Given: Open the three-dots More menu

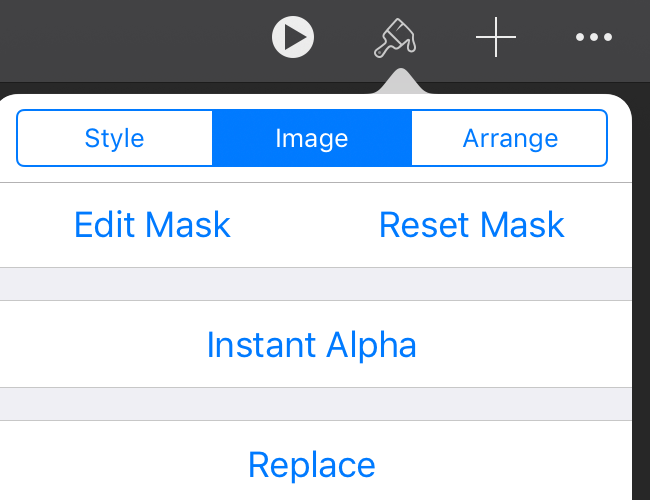Looking at the screenshot, I should 594,37.
